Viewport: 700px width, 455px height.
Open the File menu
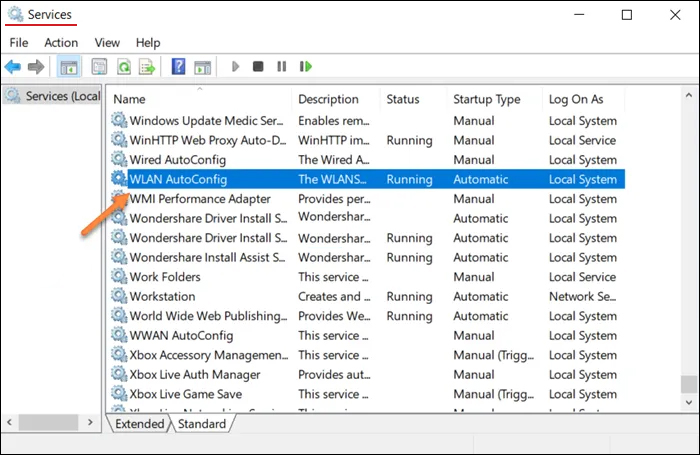coord(19,43)
